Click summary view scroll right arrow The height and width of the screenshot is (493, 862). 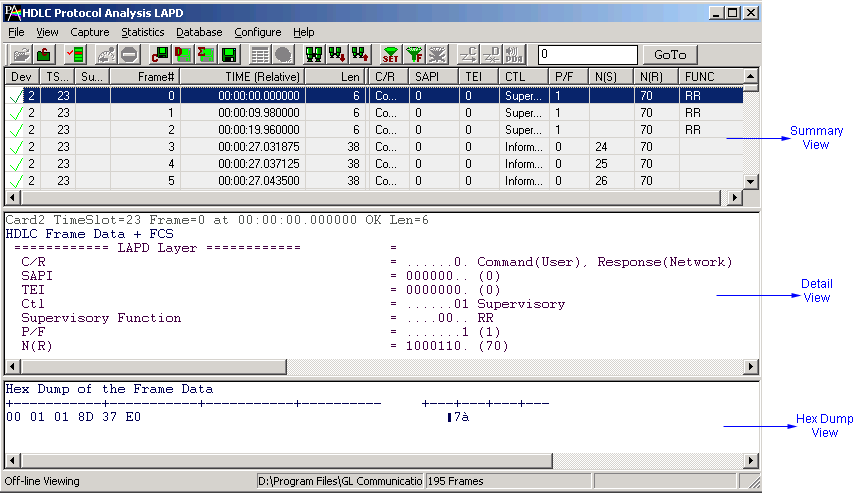click(734, 198)
